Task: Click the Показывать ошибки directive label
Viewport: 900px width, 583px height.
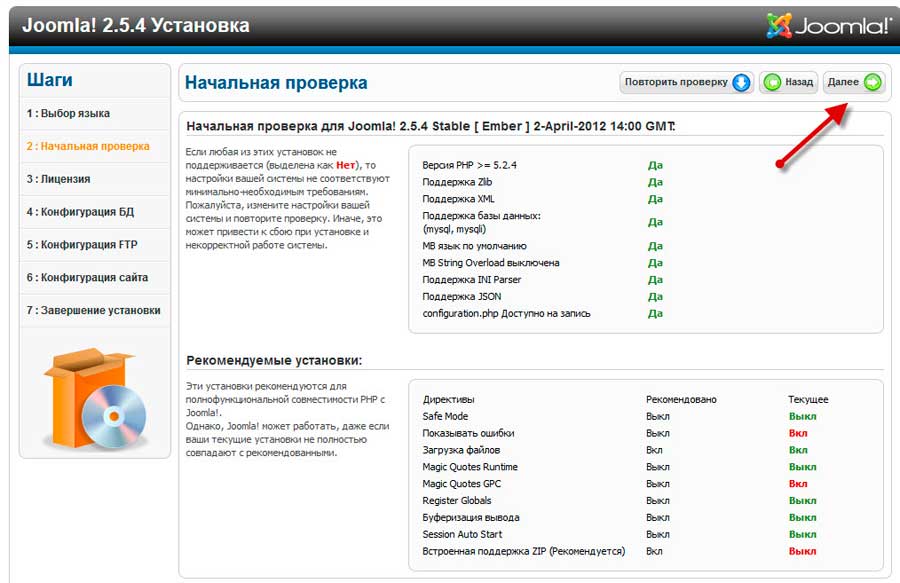Action: [x=468, y=433]
